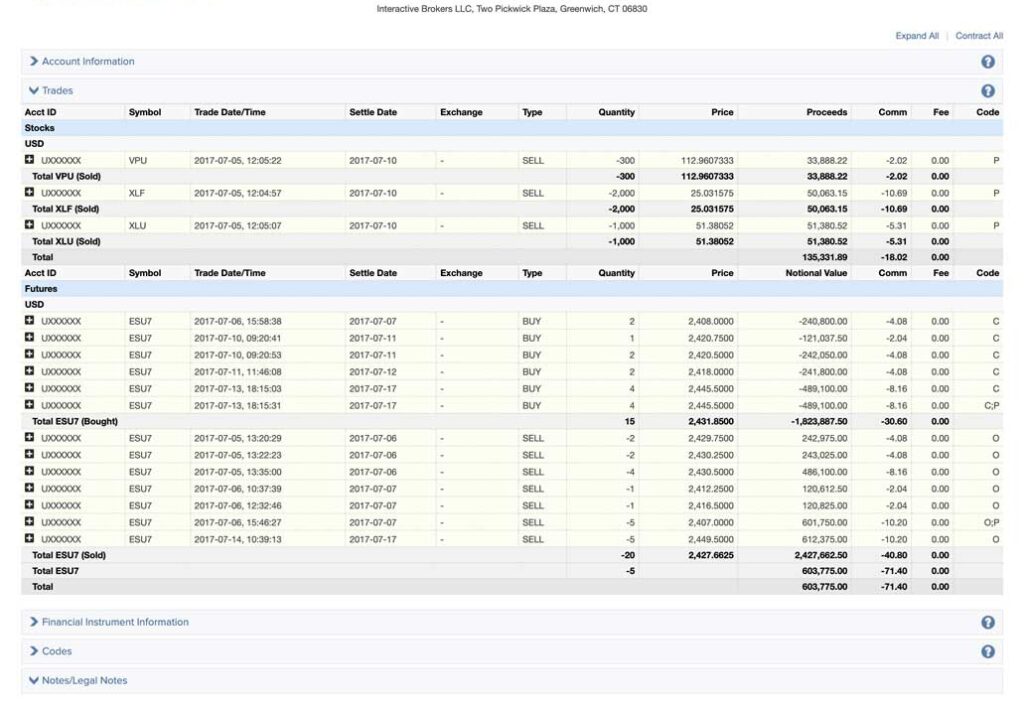The height and width of the screenshot is (713, 1024).
Task: Expand the XLF trade row plus icon
Action: pyautogui.click(x=29, y=192)
